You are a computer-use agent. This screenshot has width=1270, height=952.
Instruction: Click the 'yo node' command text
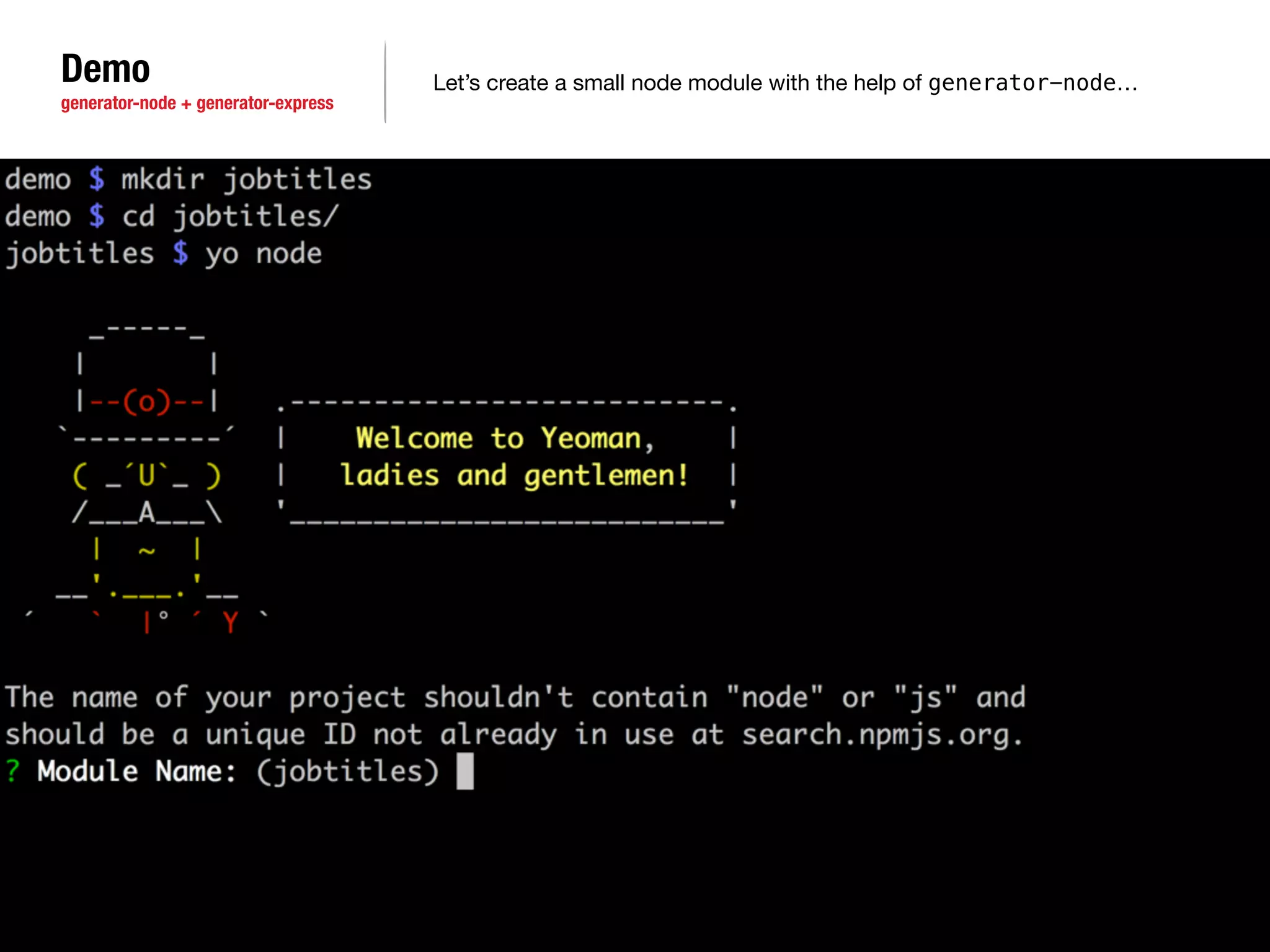point(264,253)
